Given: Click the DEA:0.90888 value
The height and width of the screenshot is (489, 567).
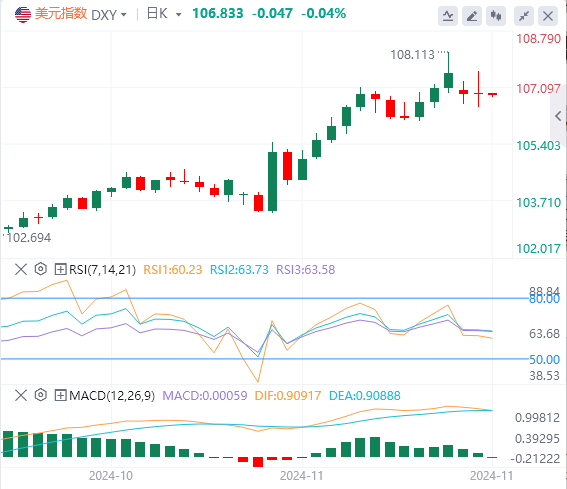Looking at the screenshot, I should [364, 396].
